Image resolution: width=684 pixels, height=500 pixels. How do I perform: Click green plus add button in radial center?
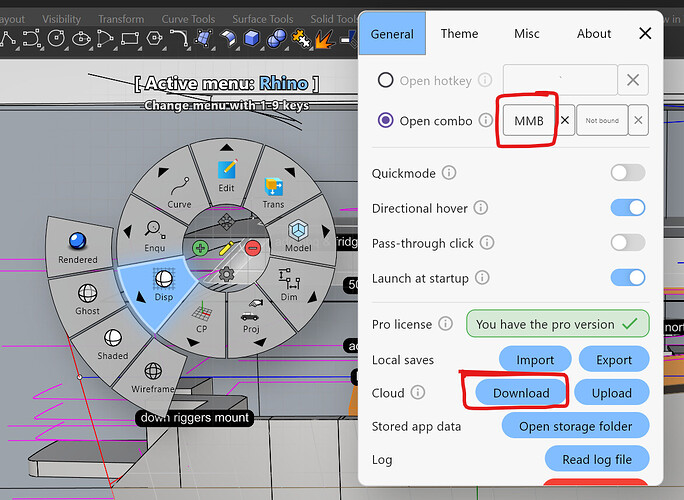[200, 249]
